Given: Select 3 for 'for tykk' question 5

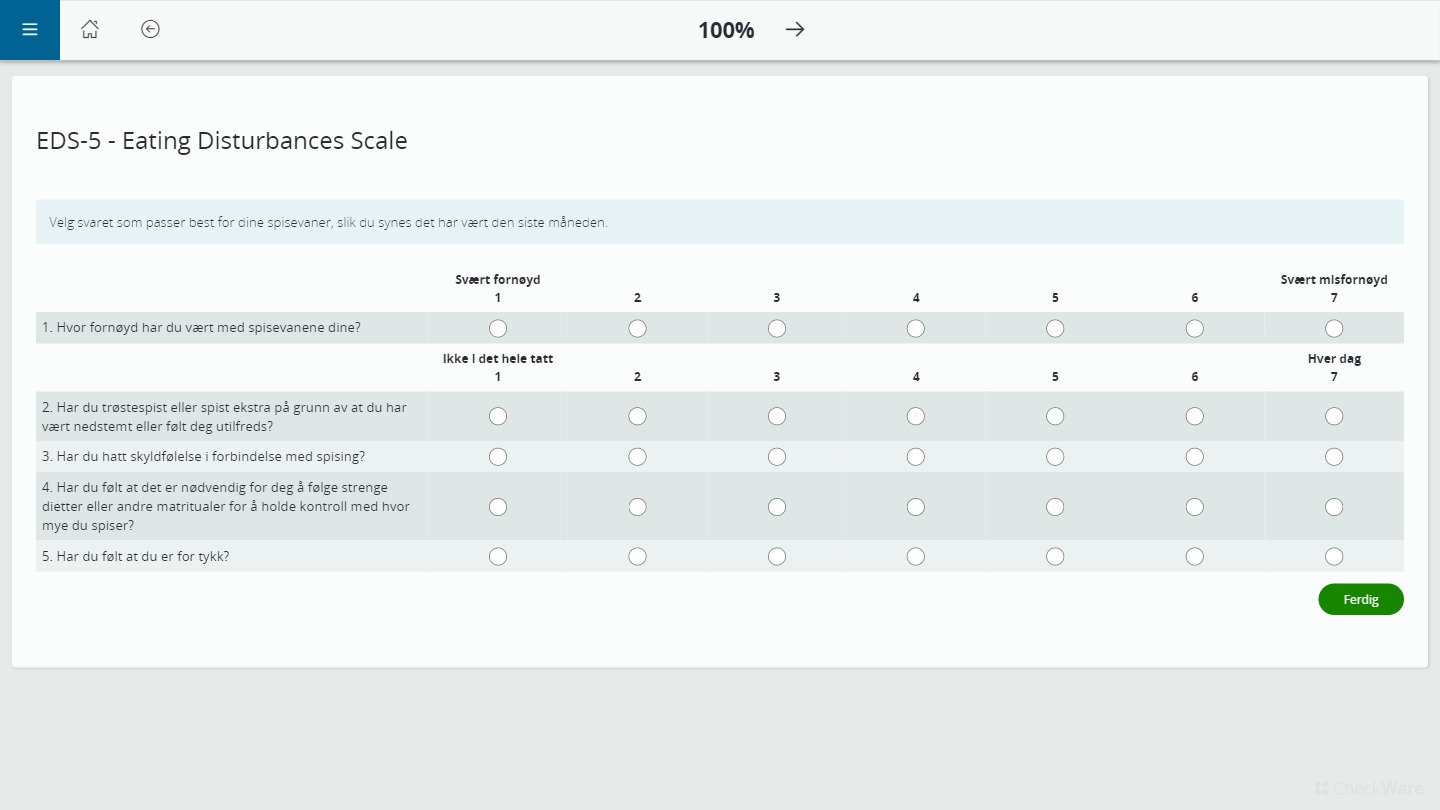Looking at the screenshot, I should tap(777, 557).
